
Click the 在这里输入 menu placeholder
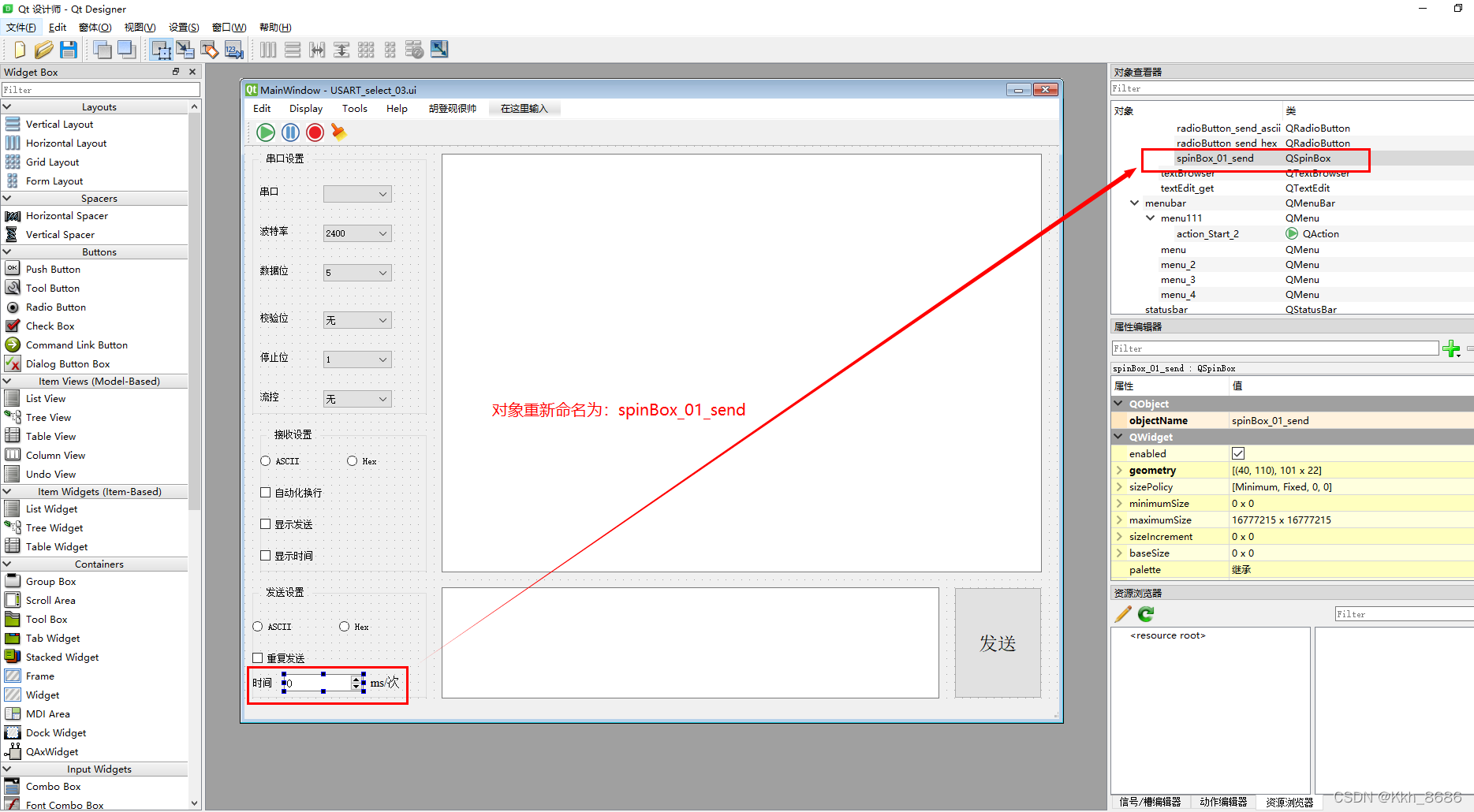[524, 109]
